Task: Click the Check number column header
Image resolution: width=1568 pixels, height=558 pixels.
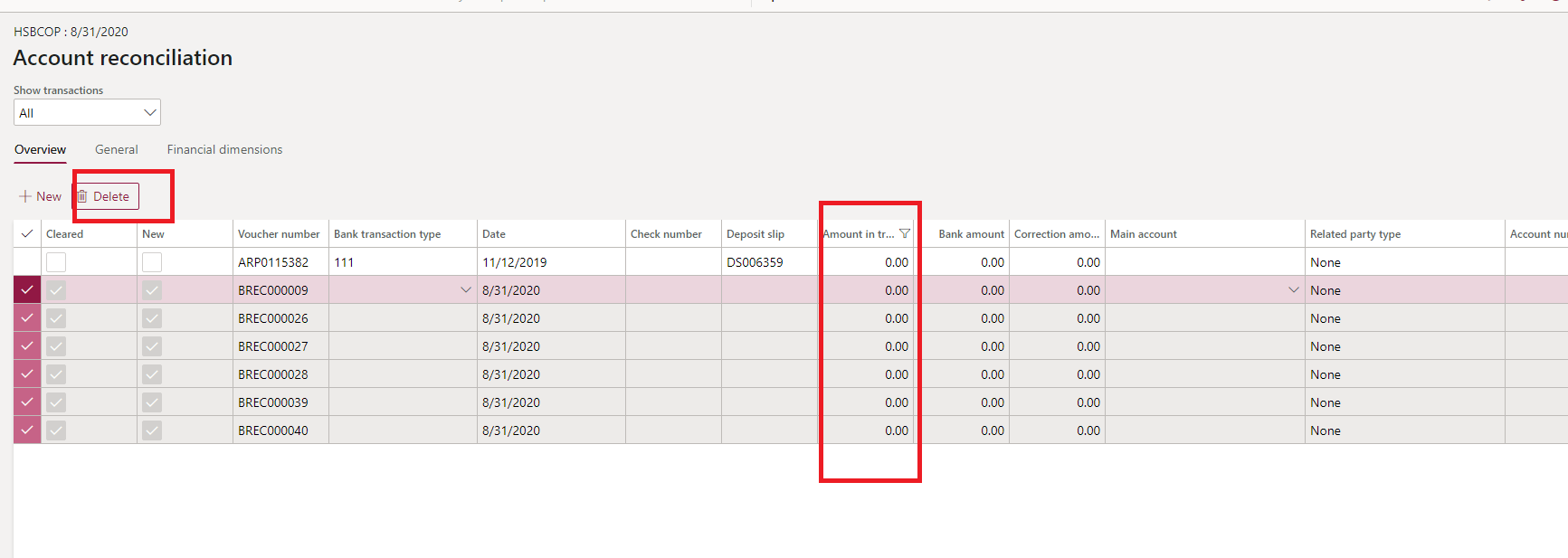Action: point(673,233)
